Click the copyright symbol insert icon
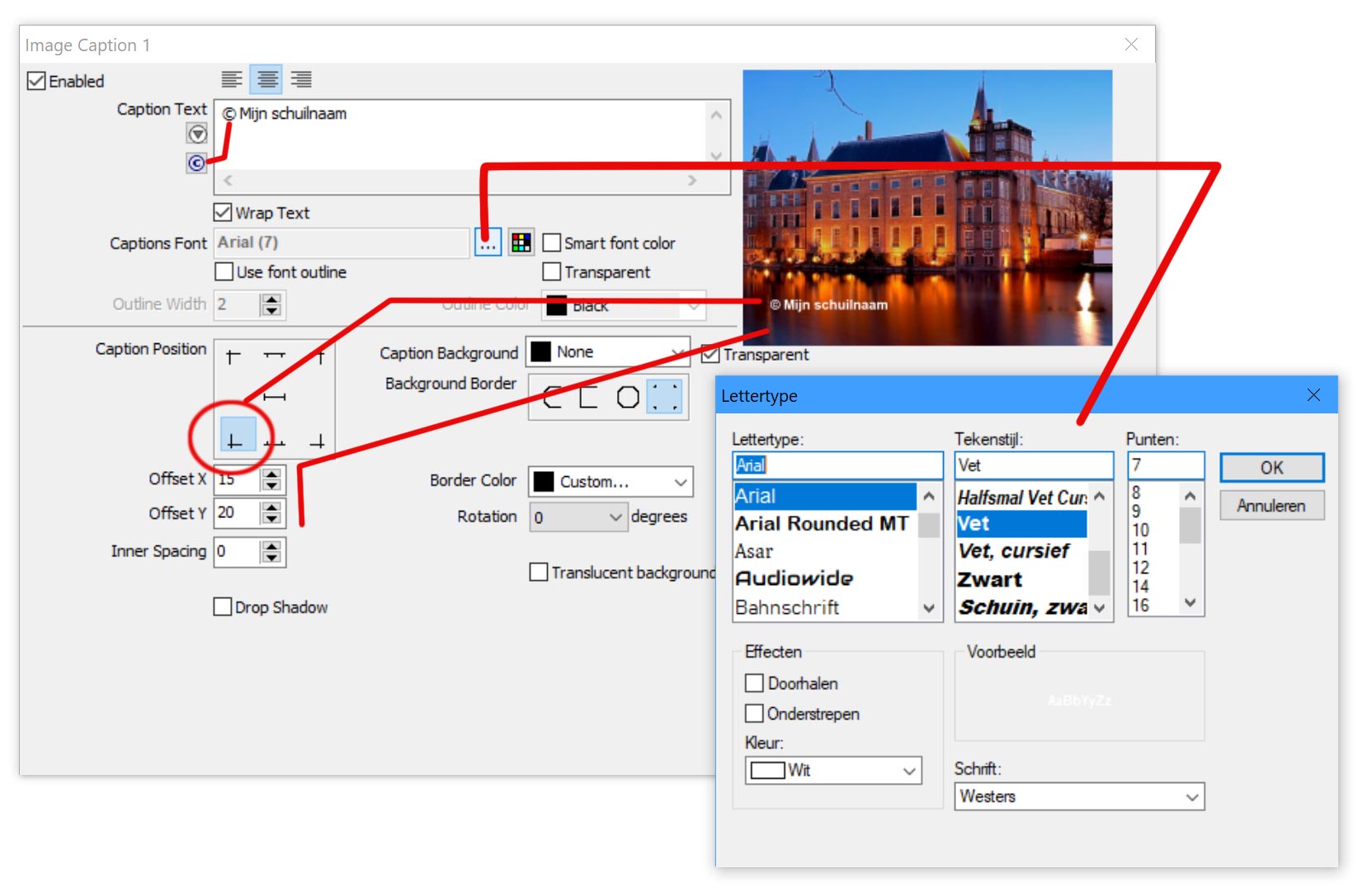This screenshot has width=1372, height=892. pyautogui.click(x=196, y=163)
